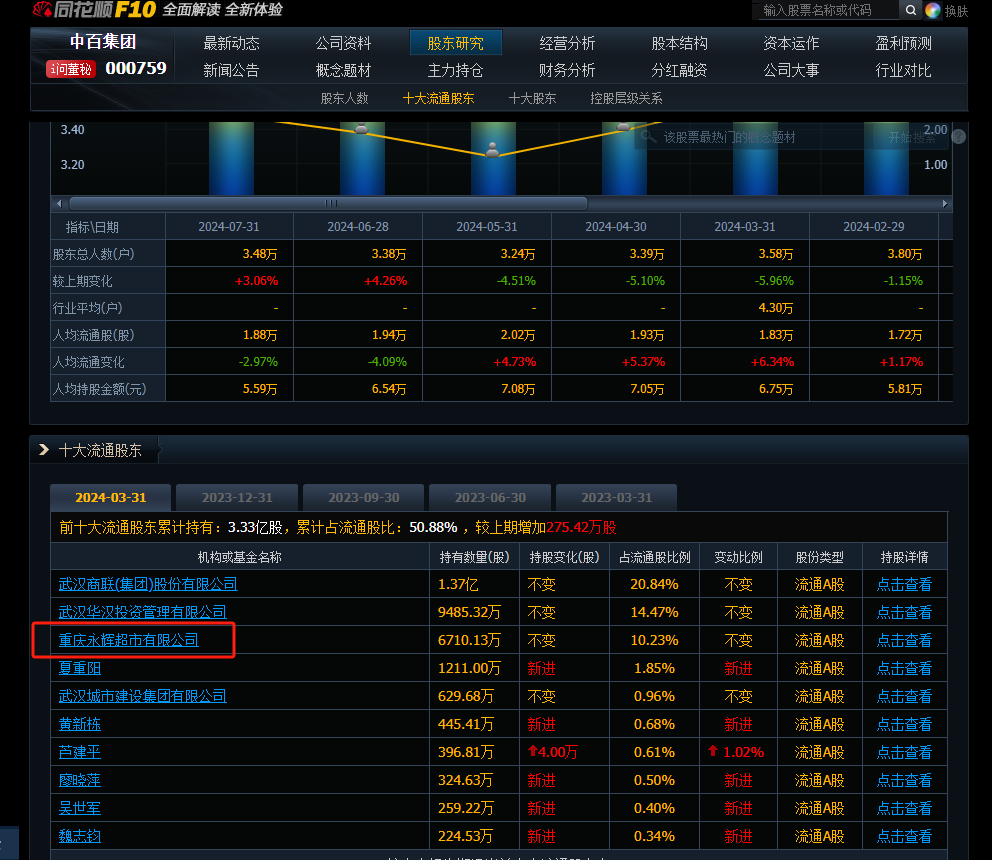
Task: Click 点击查看 for 武汉商联 row
Action: click(904, 584)
